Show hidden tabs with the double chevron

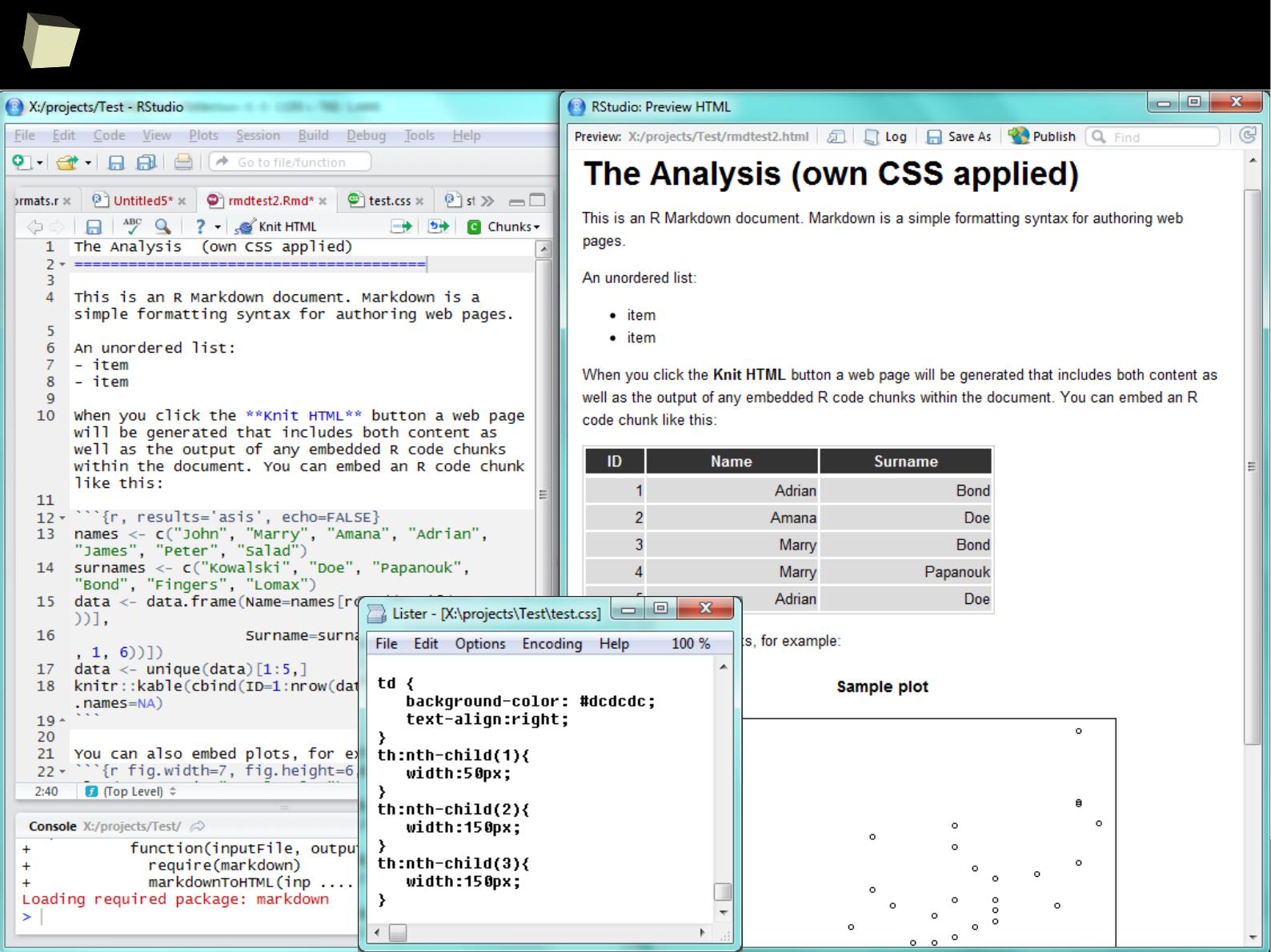click(x=487, y=201)
